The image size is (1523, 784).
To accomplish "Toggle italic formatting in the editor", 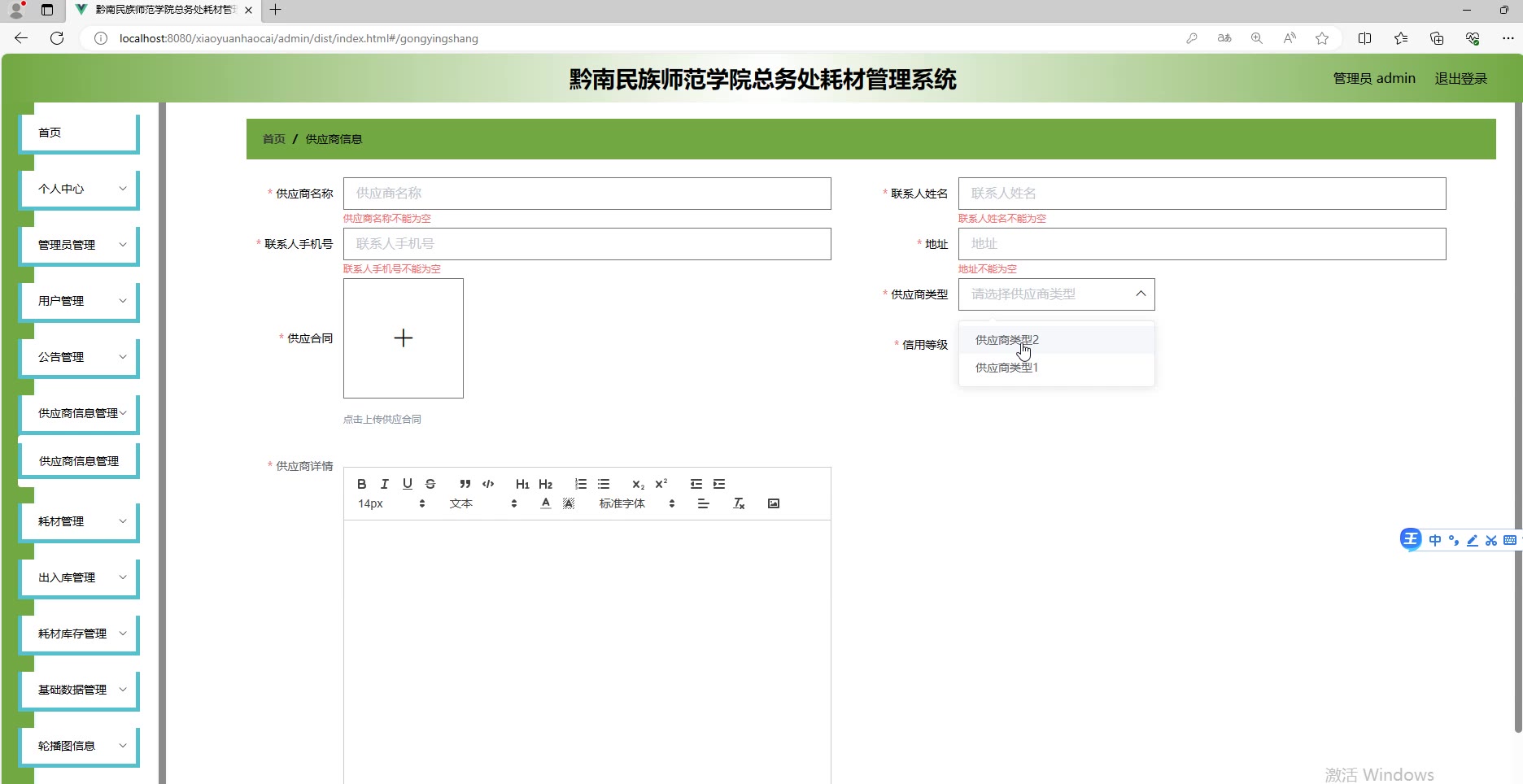I will (x=385, y=484).
